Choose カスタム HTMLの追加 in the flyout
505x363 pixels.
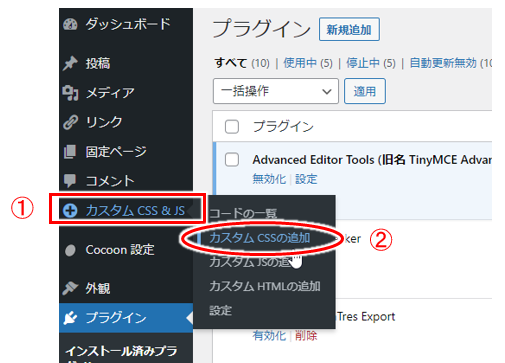[x=265, y=286]
